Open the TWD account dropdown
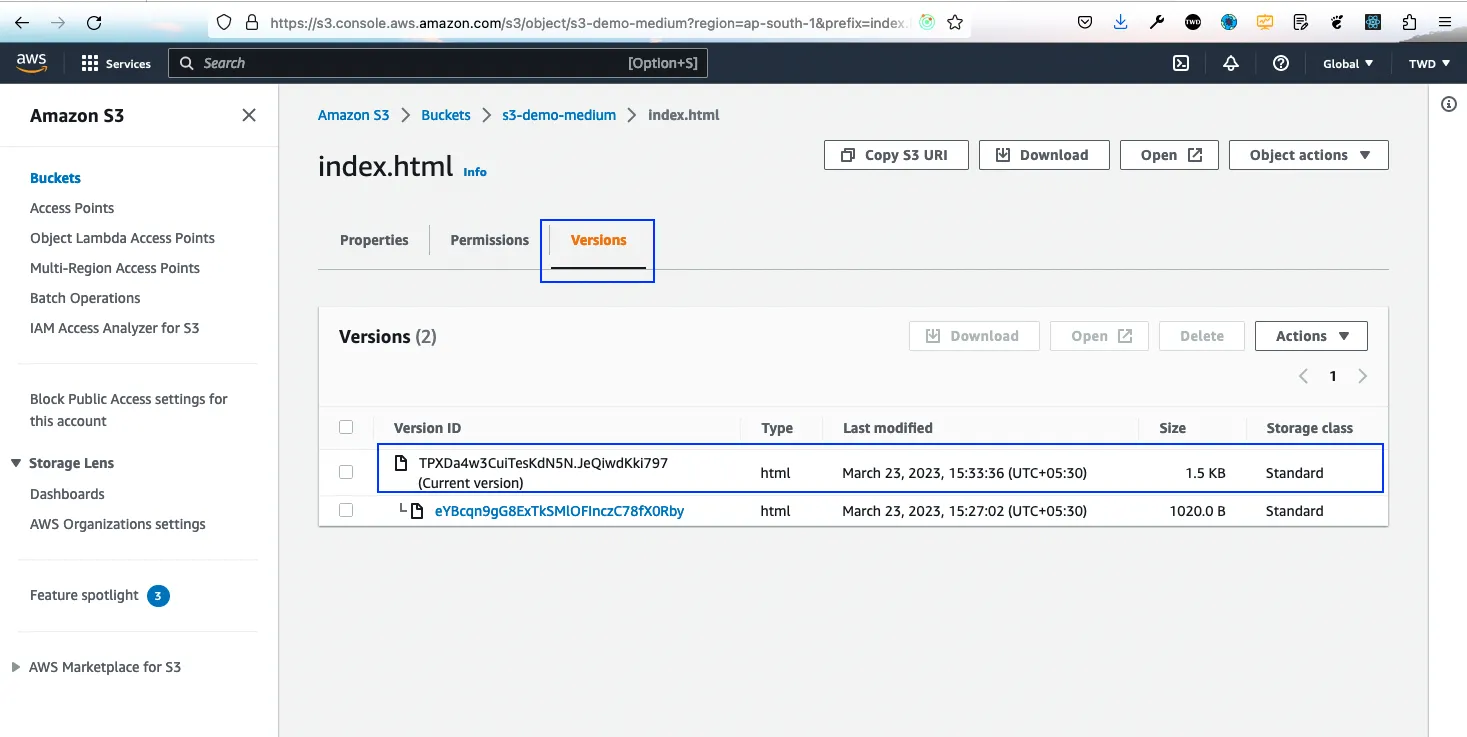The image size is (1467, 737). pos(1429,63)
